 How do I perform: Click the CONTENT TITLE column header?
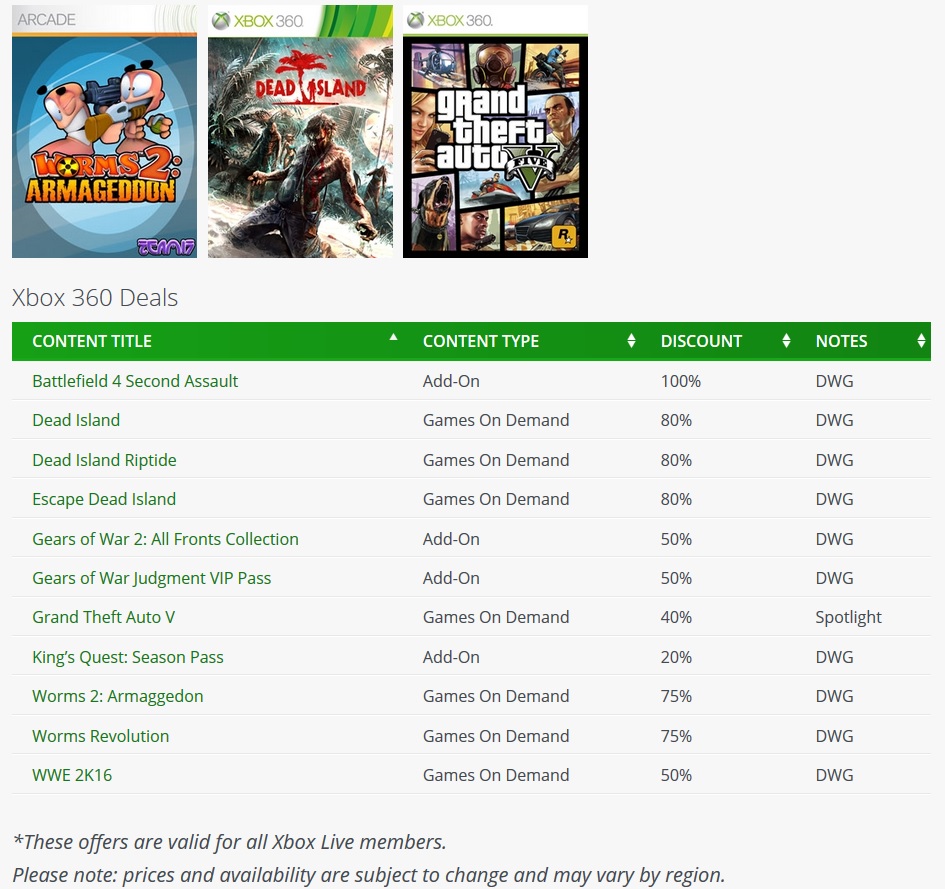pos(92,341)
